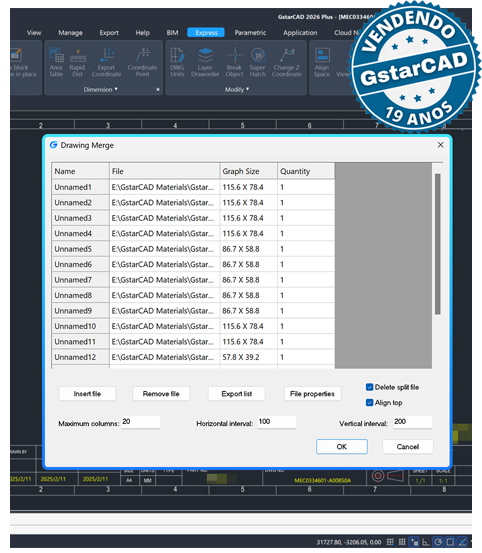Screen dimensions: 482x553
Task: Toggle the Align top checkbox
Action: click(370, 402)
